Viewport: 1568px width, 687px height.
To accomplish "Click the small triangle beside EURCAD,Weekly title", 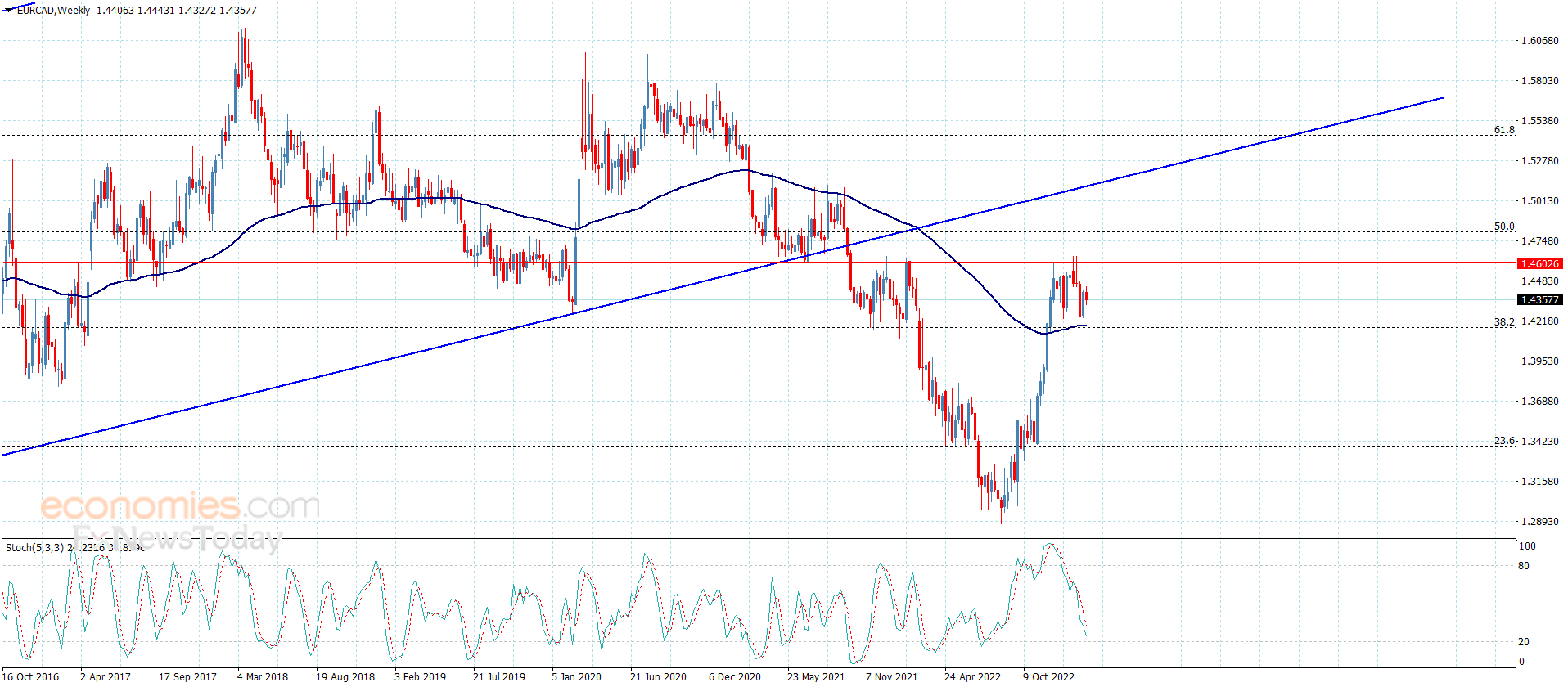I will 9,11.
